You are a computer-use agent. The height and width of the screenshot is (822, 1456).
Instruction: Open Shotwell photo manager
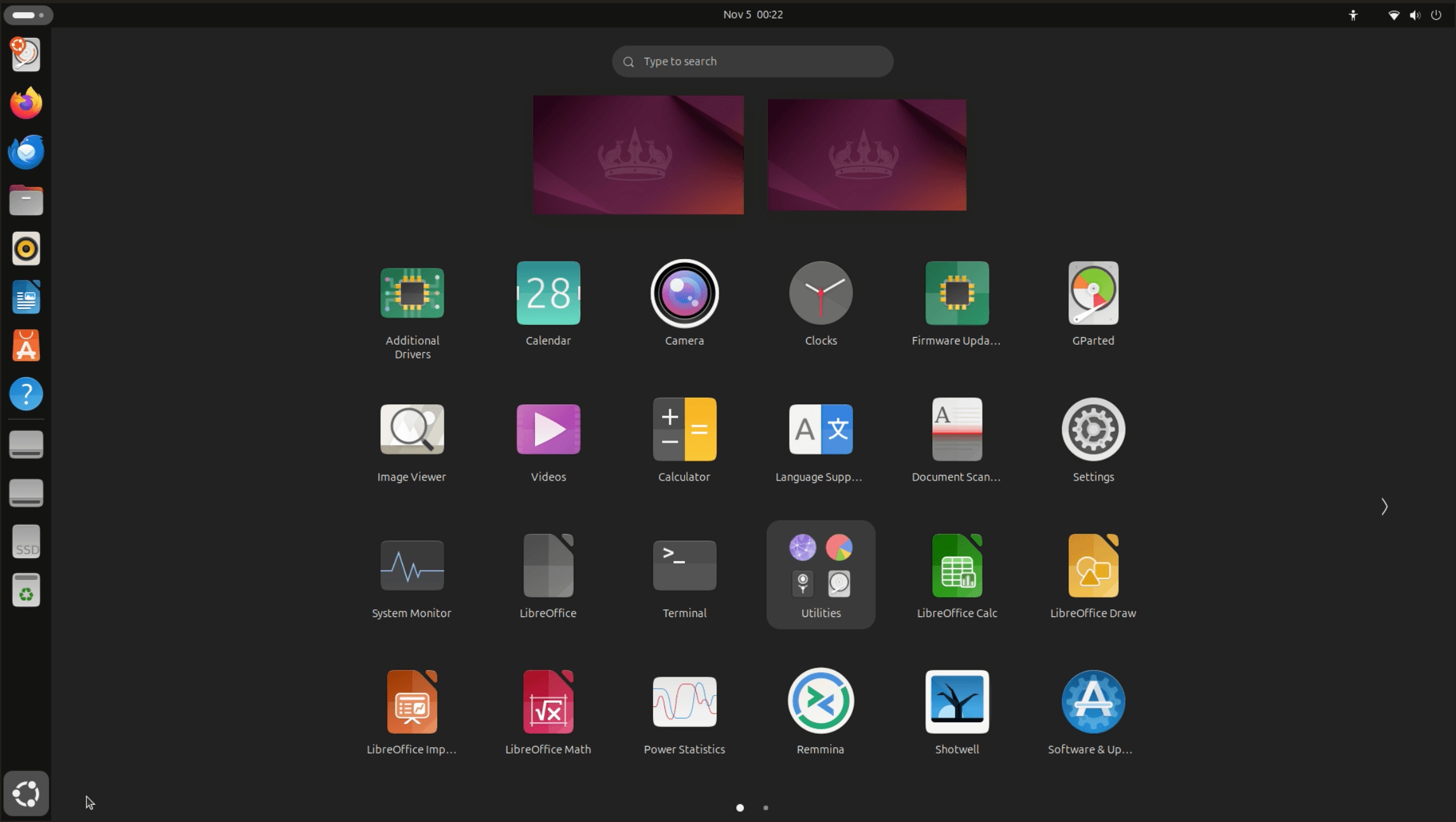pyautogui.click(x=956, y=702)
